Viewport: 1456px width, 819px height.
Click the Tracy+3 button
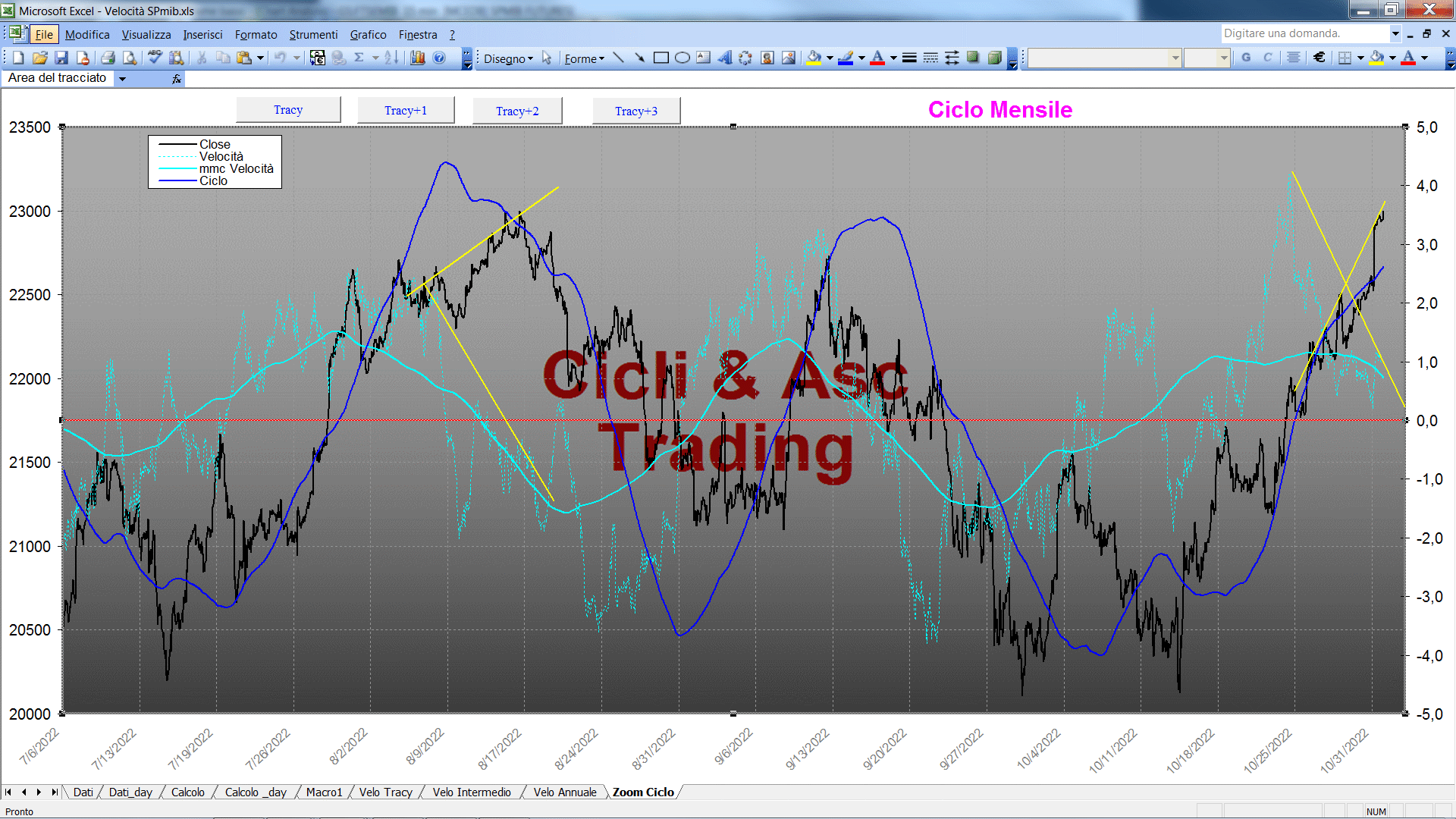click(636, 111)
